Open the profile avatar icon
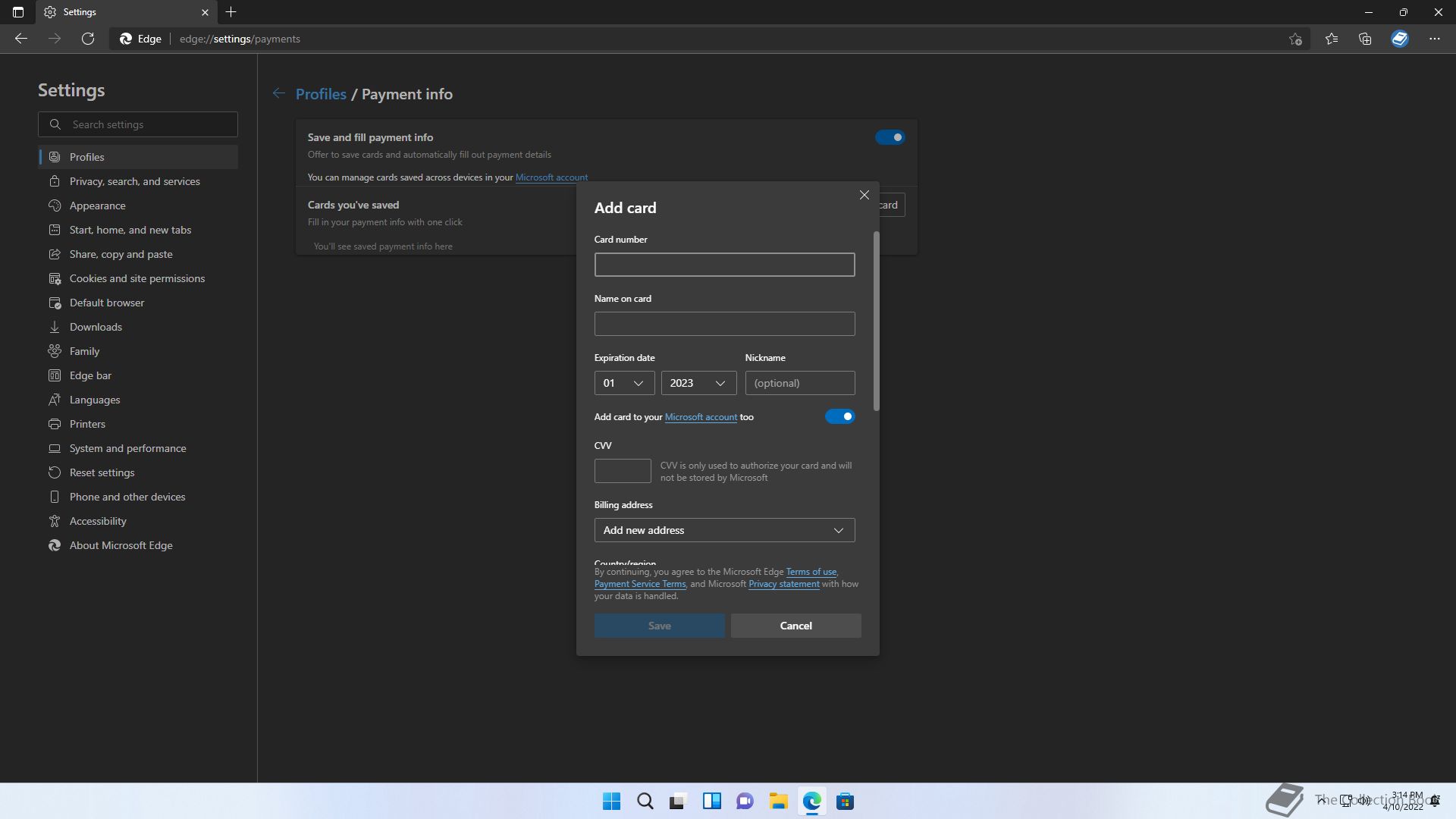Screen dimensions: 1456x819 pyautogui.click(x=1400, y=39)
